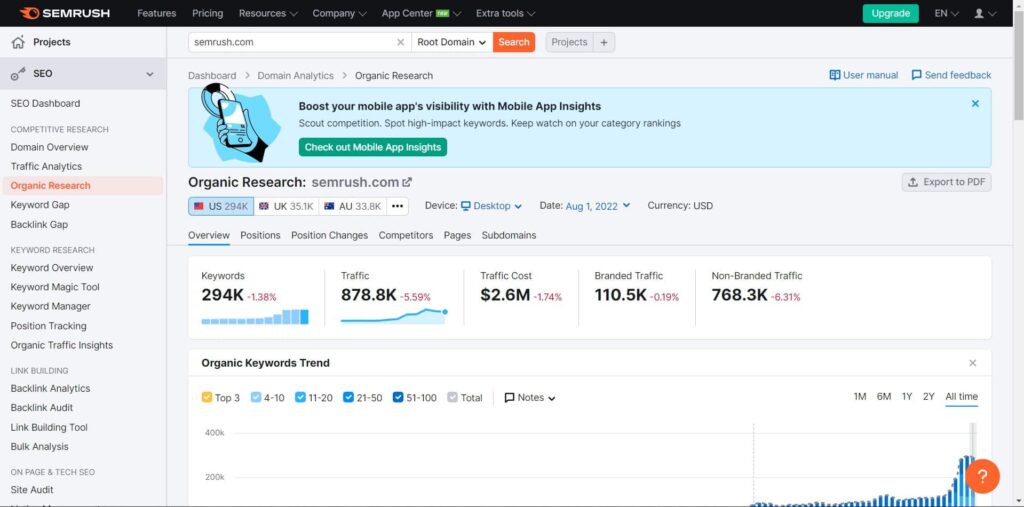Select the All time range
1024x507 pixels.
(961, 397)
